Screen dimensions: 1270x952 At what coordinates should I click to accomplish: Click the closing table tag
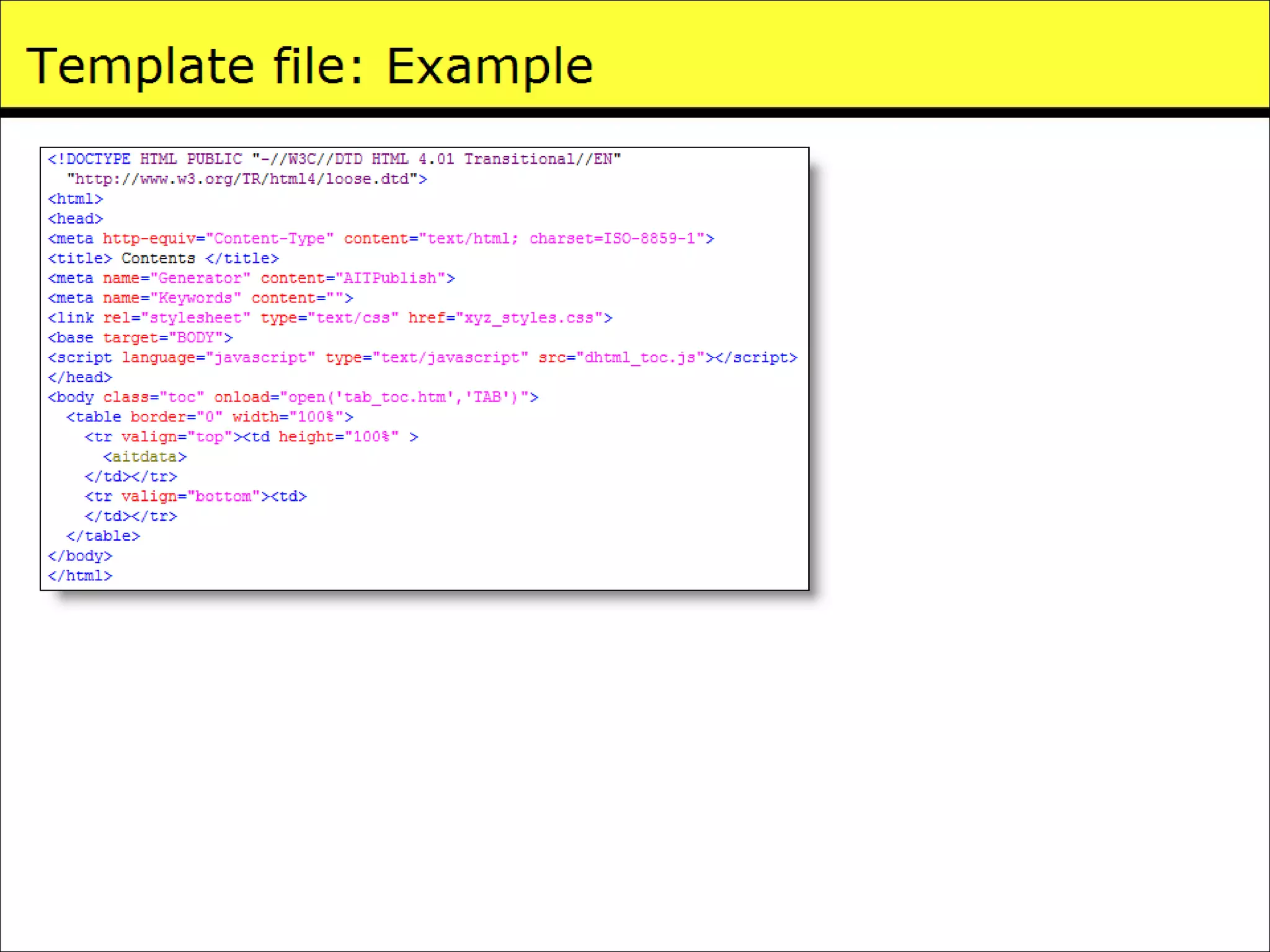(103, 536)
